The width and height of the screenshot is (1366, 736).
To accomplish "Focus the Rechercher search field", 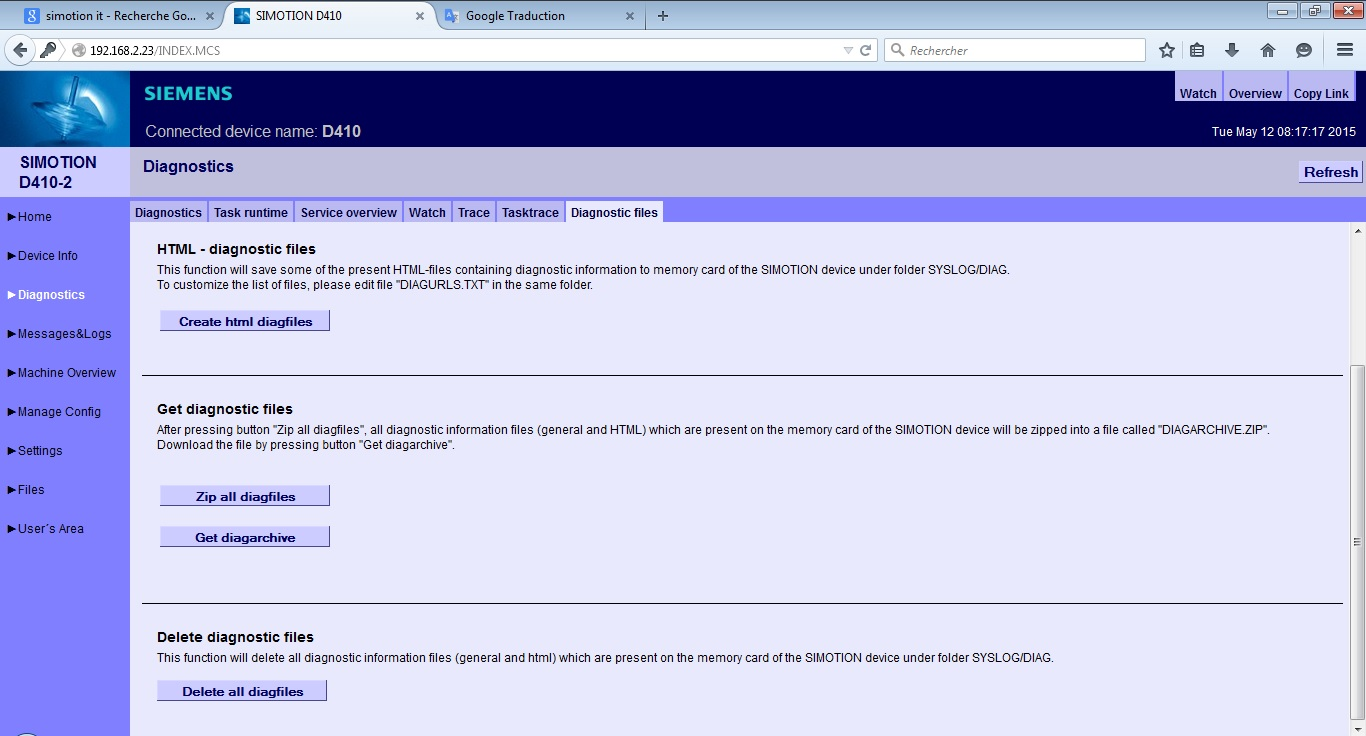I will pos(1014,50).
